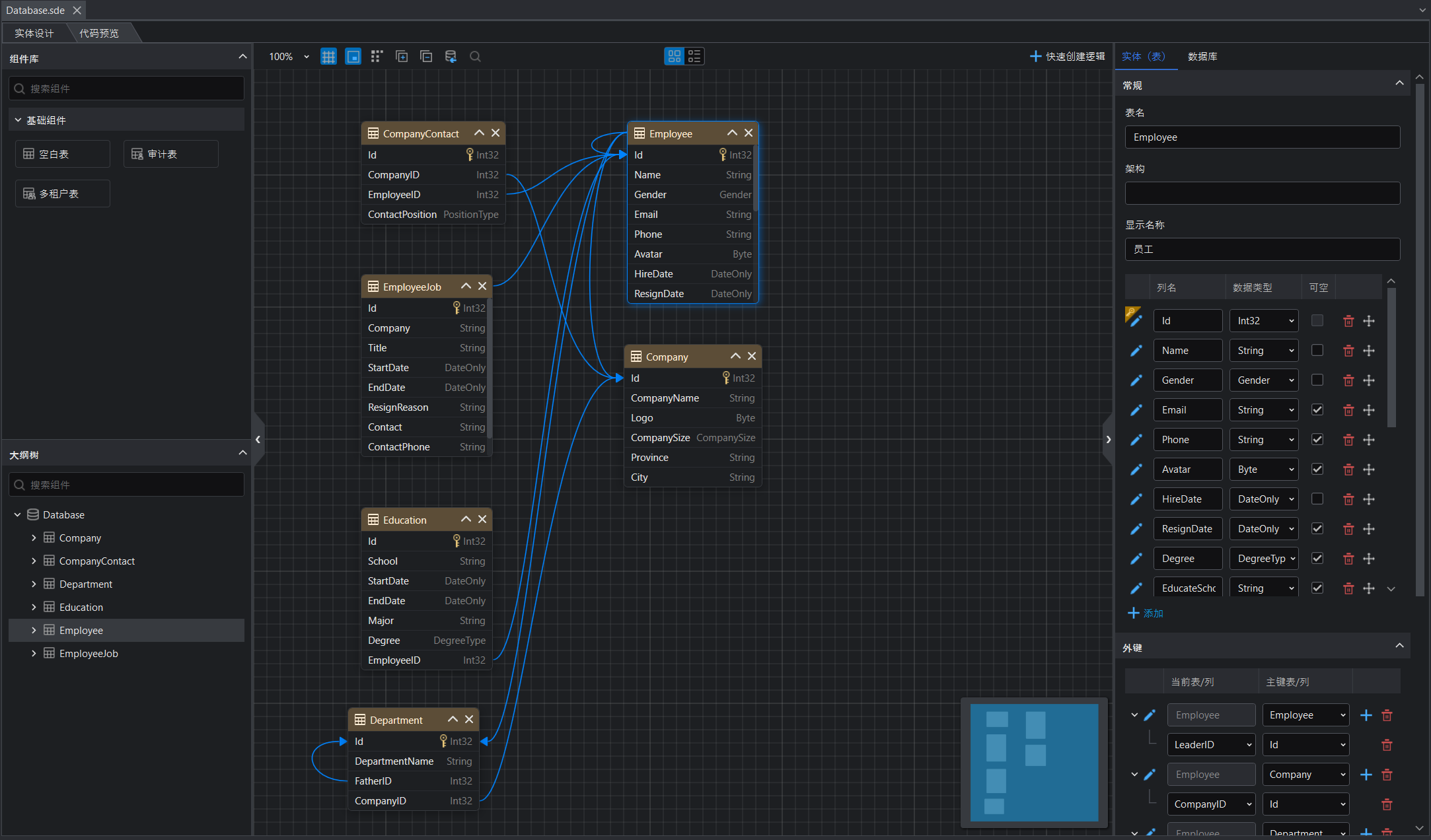Image resolution: width=1431 pixels, height=840 pixels.
Task: Uncheck nullable for Degree column
Action: coord(1317,559)
